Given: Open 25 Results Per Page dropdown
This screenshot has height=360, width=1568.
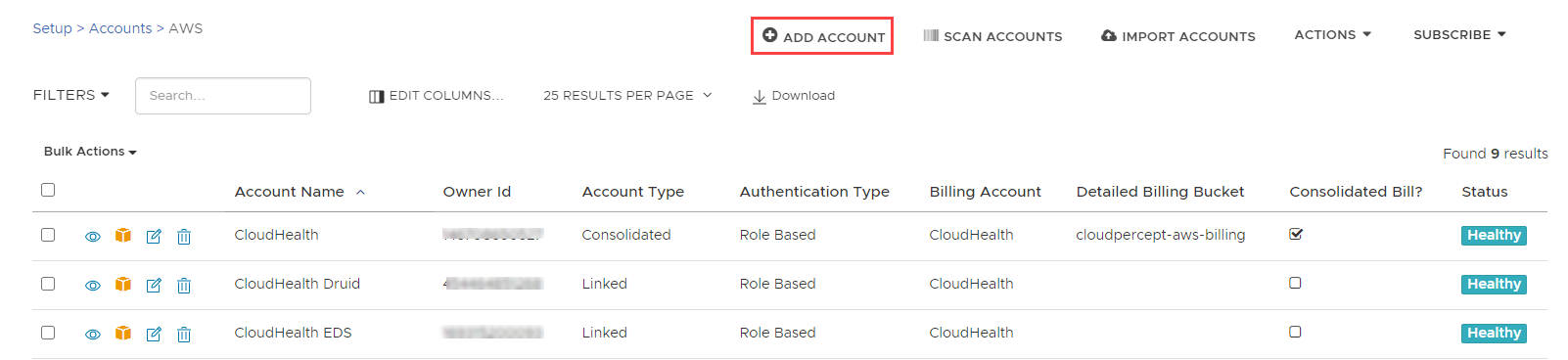Looking at the screenshot, I should click(627, 95).
